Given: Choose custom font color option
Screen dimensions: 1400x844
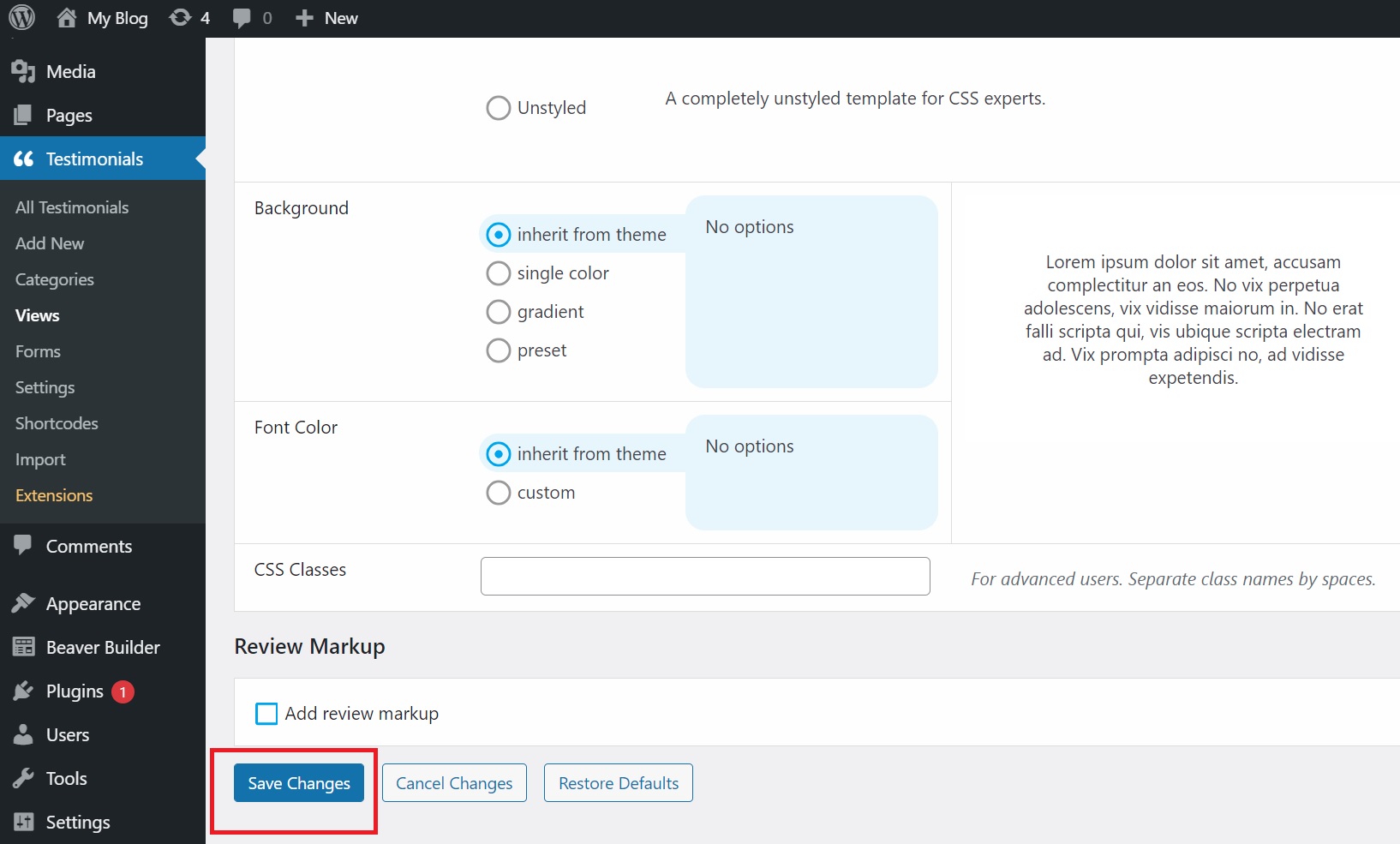Looking at the screenshot, I should tap(498, 493).
